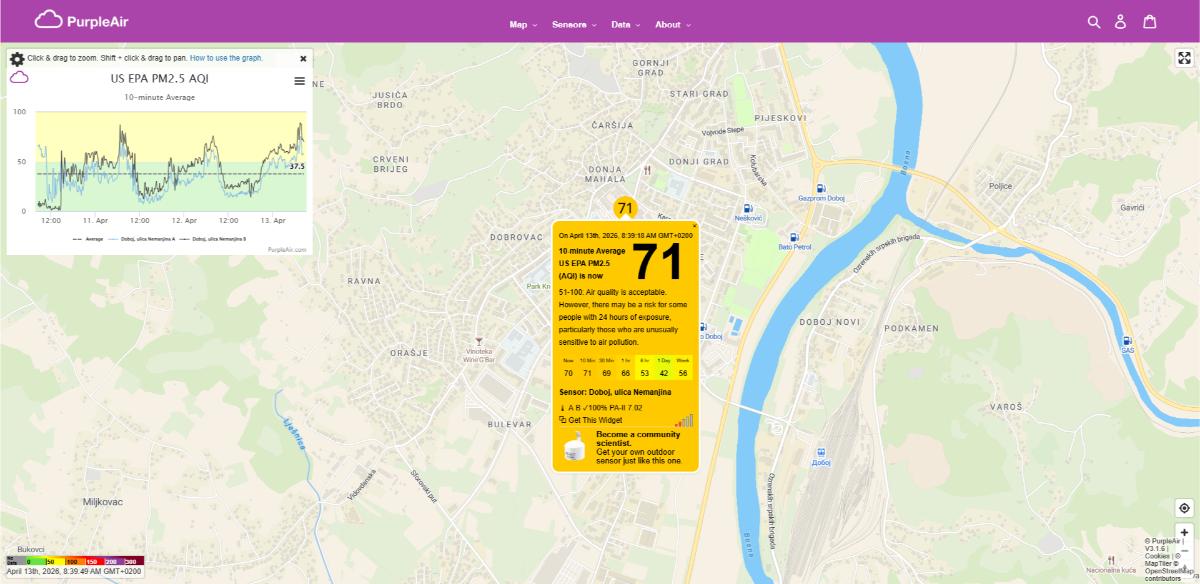1200x584 pixels.
Task: Click the Get This Widget icon
Action: 564,419
